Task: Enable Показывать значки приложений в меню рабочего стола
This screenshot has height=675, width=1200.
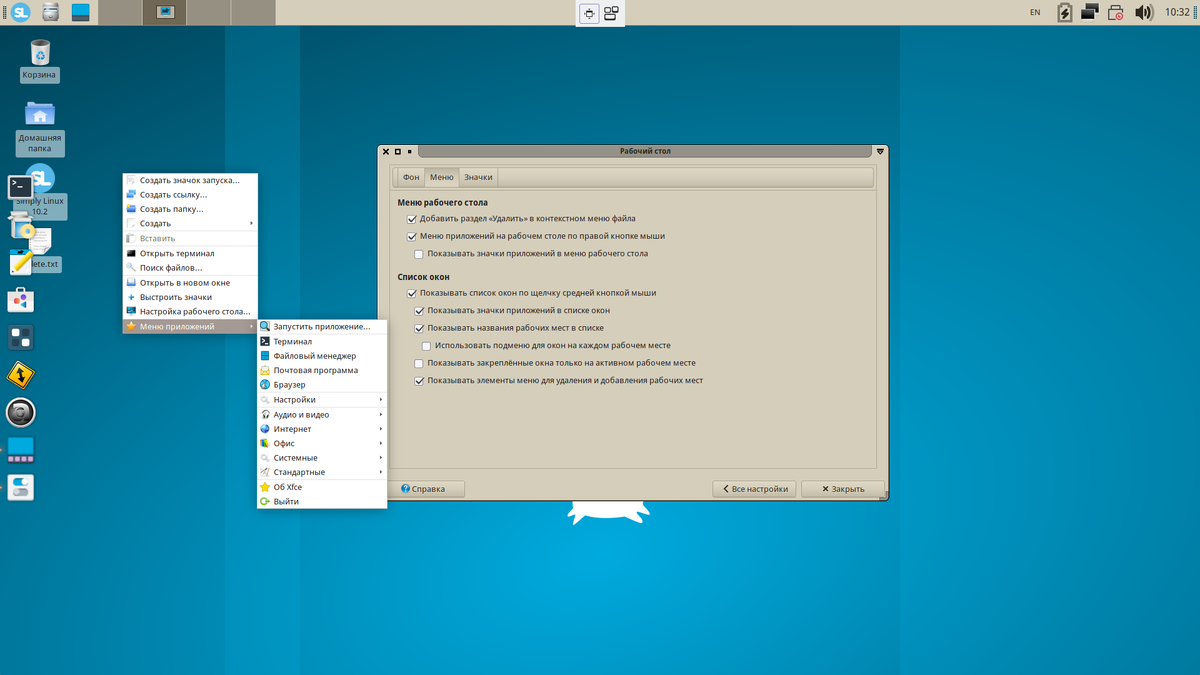Action: (418, 256)
